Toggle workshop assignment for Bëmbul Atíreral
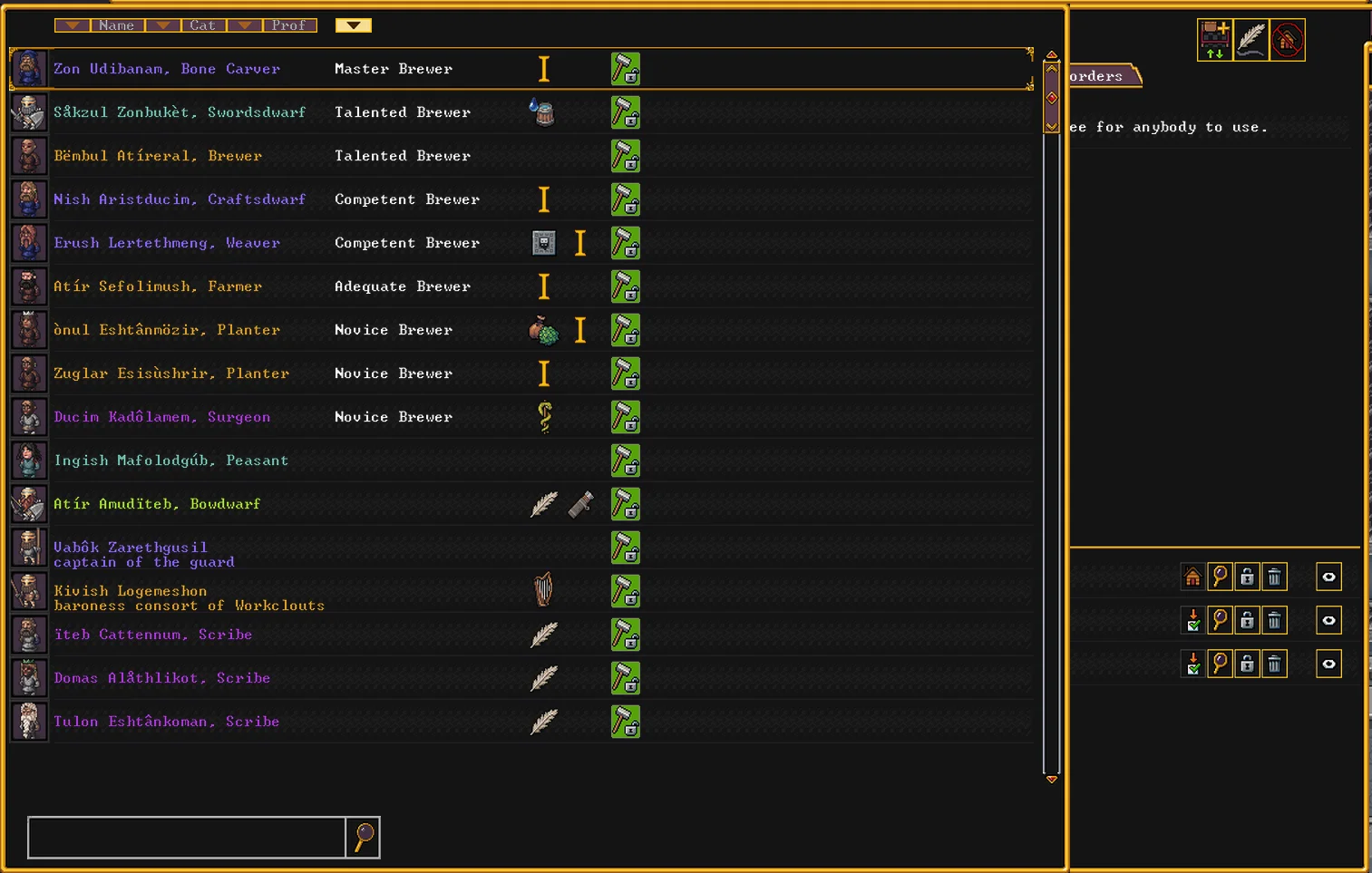Viewport: 1372px width, 873px height. tap(626, 156)
